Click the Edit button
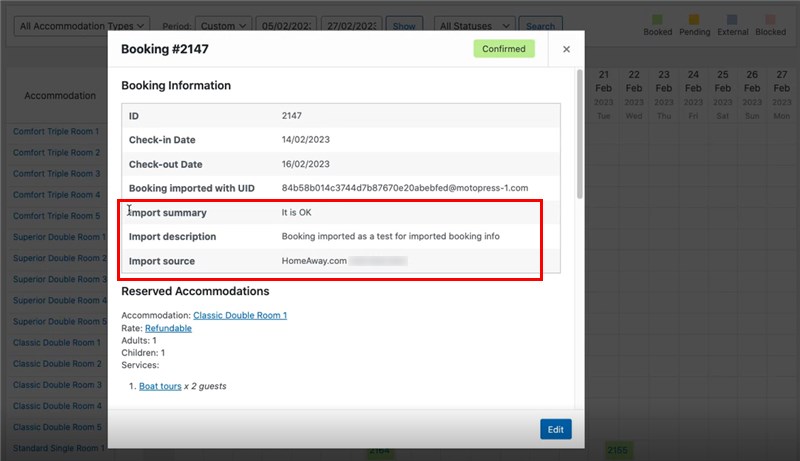This screenshot has width=800, height=461. (x=556, y=429)
